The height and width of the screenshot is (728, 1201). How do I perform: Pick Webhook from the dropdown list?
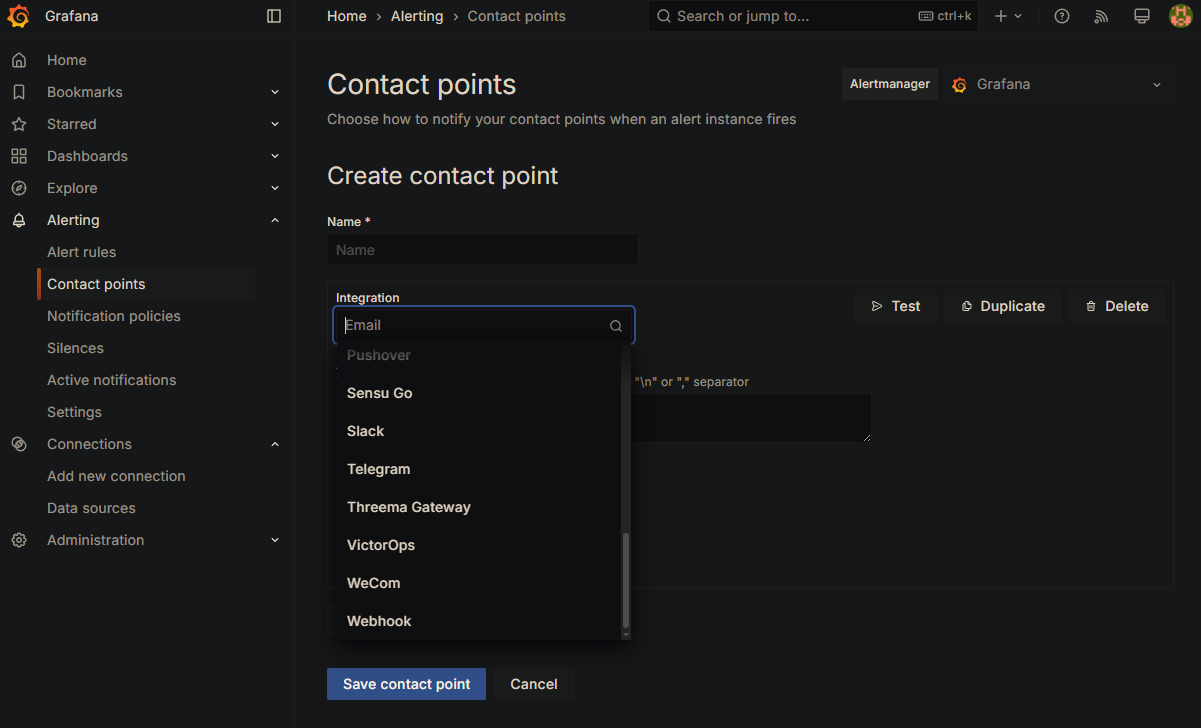point(476,621)
